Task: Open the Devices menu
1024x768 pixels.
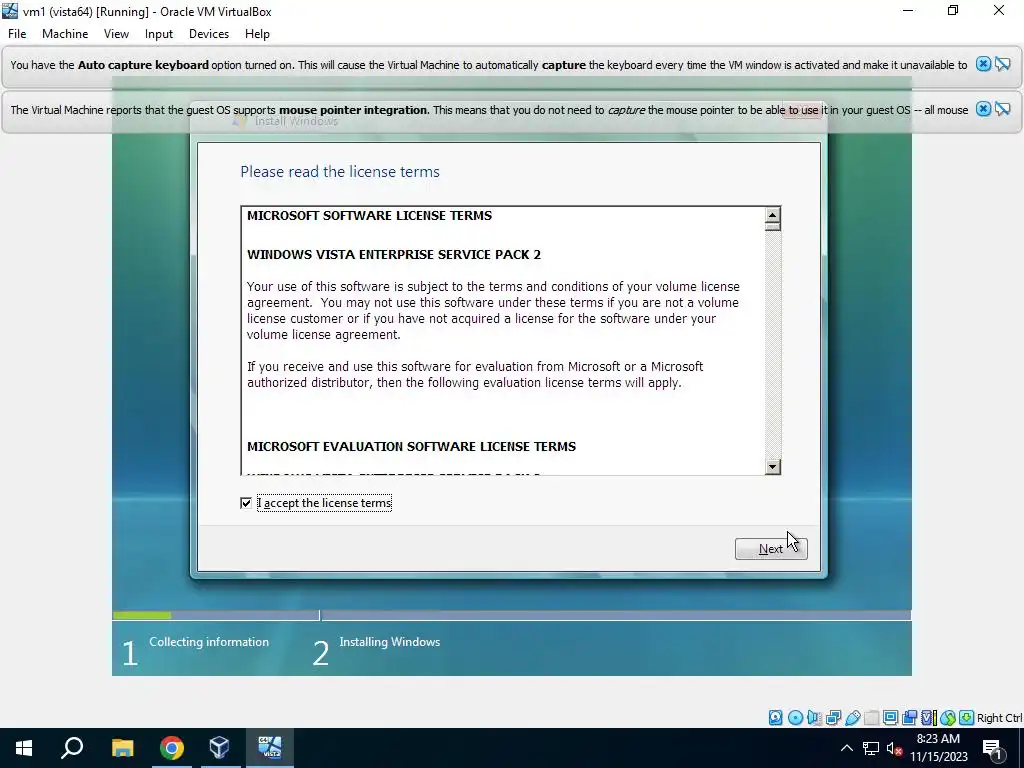Action: tap(209, 34)
